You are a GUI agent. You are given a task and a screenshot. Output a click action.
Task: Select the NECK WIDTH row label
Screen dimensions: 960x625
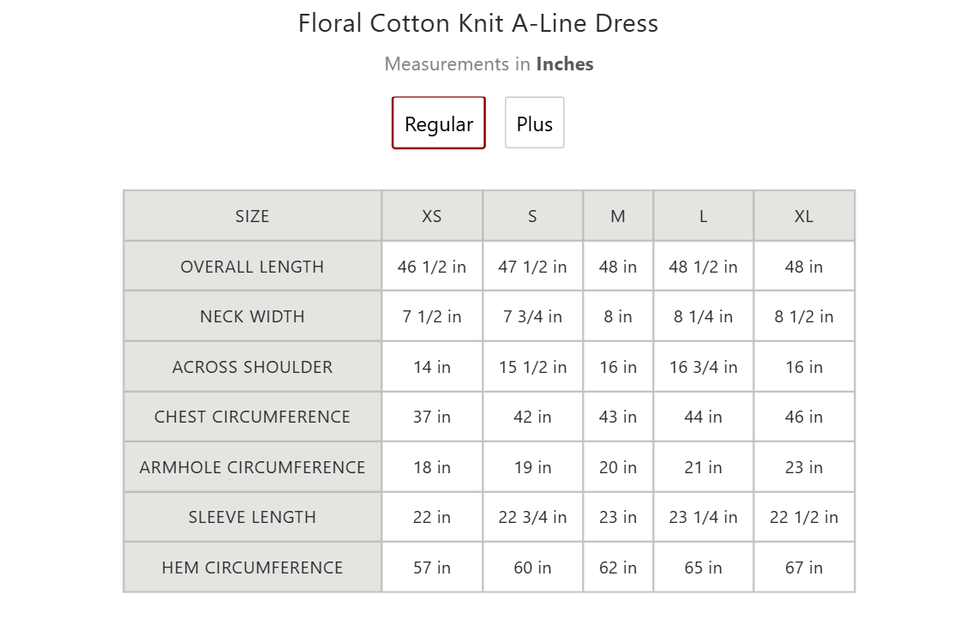(252, 316)
